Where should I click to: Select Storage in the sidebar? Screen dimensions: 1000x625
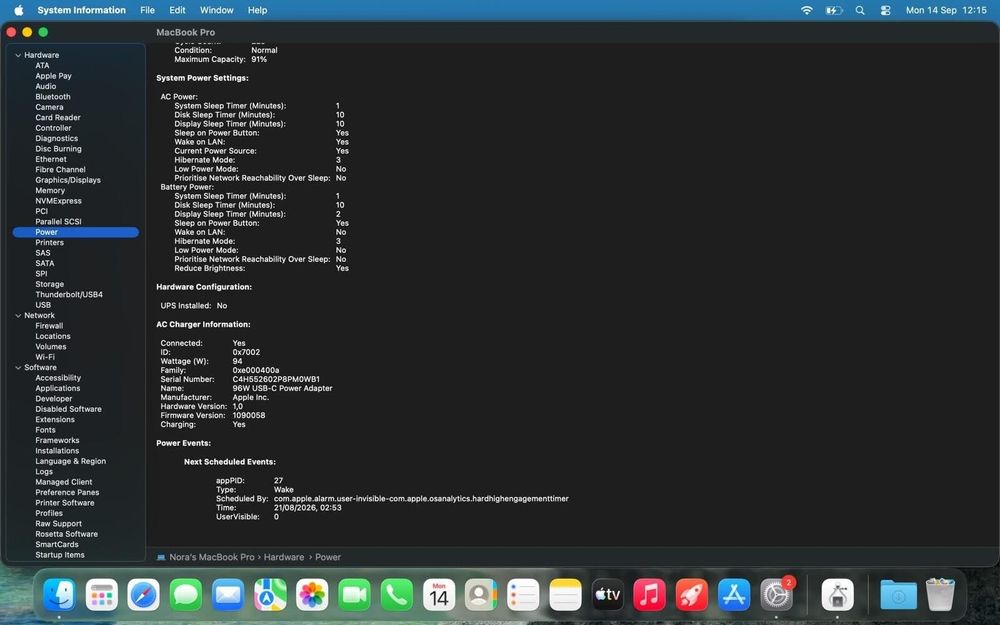[x=50, y=284]
